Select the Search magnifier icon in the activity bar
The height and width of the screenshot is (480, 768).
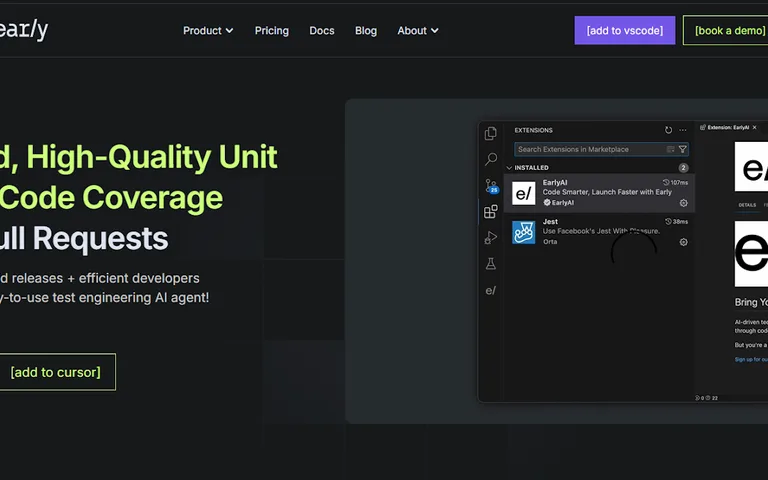pos(490,159)
